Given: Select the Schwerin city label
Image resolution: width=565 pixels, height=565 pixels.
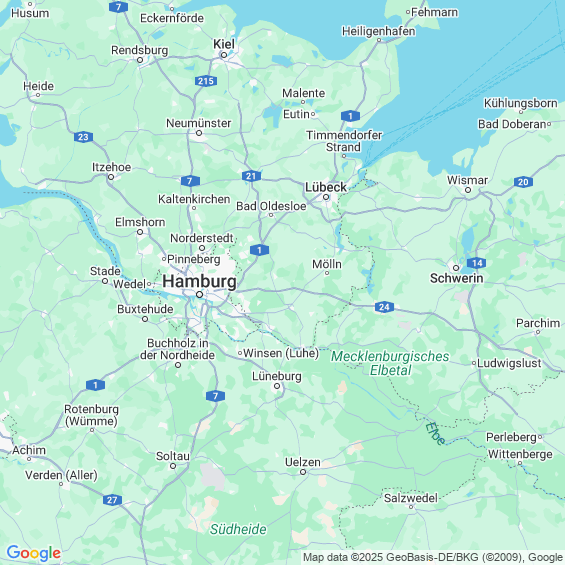Looking at the screenshot, I should click(457, 278).
